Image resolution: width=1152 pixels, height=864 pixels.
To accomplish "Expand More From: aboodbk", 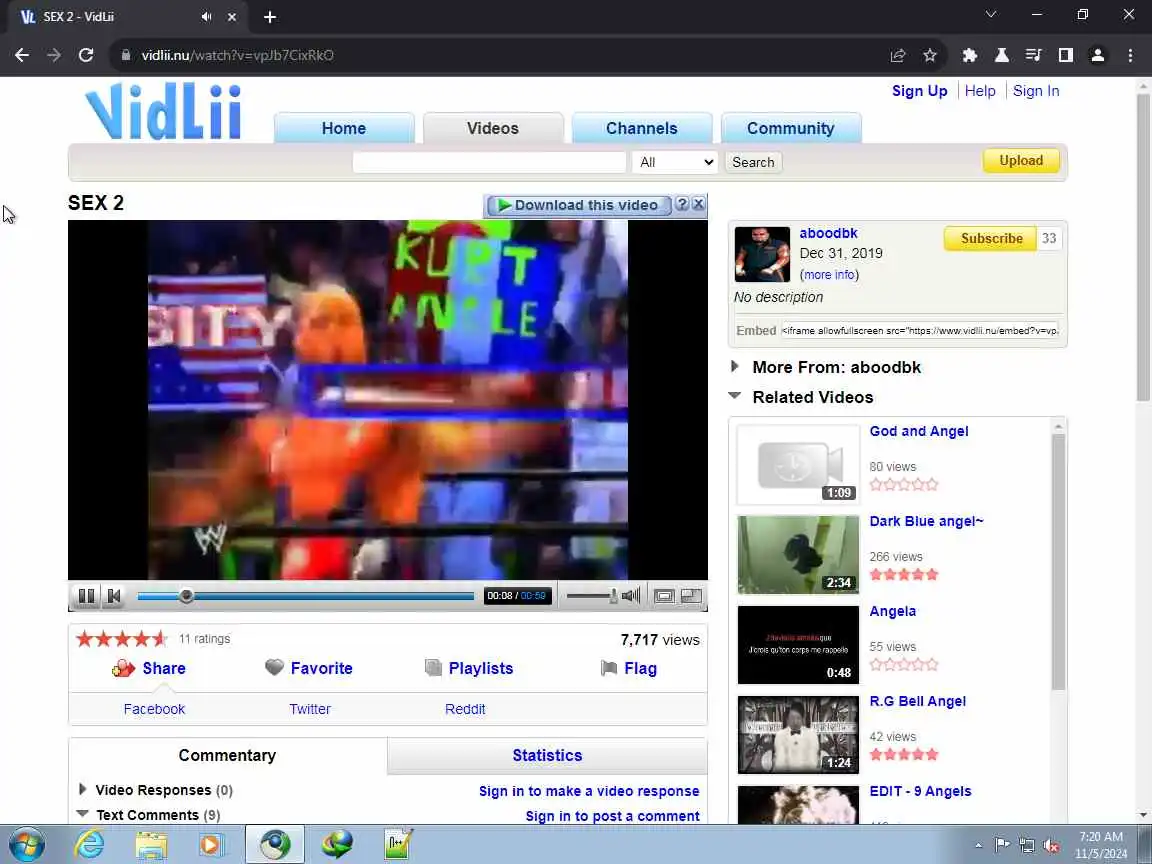I will [735, 366].
